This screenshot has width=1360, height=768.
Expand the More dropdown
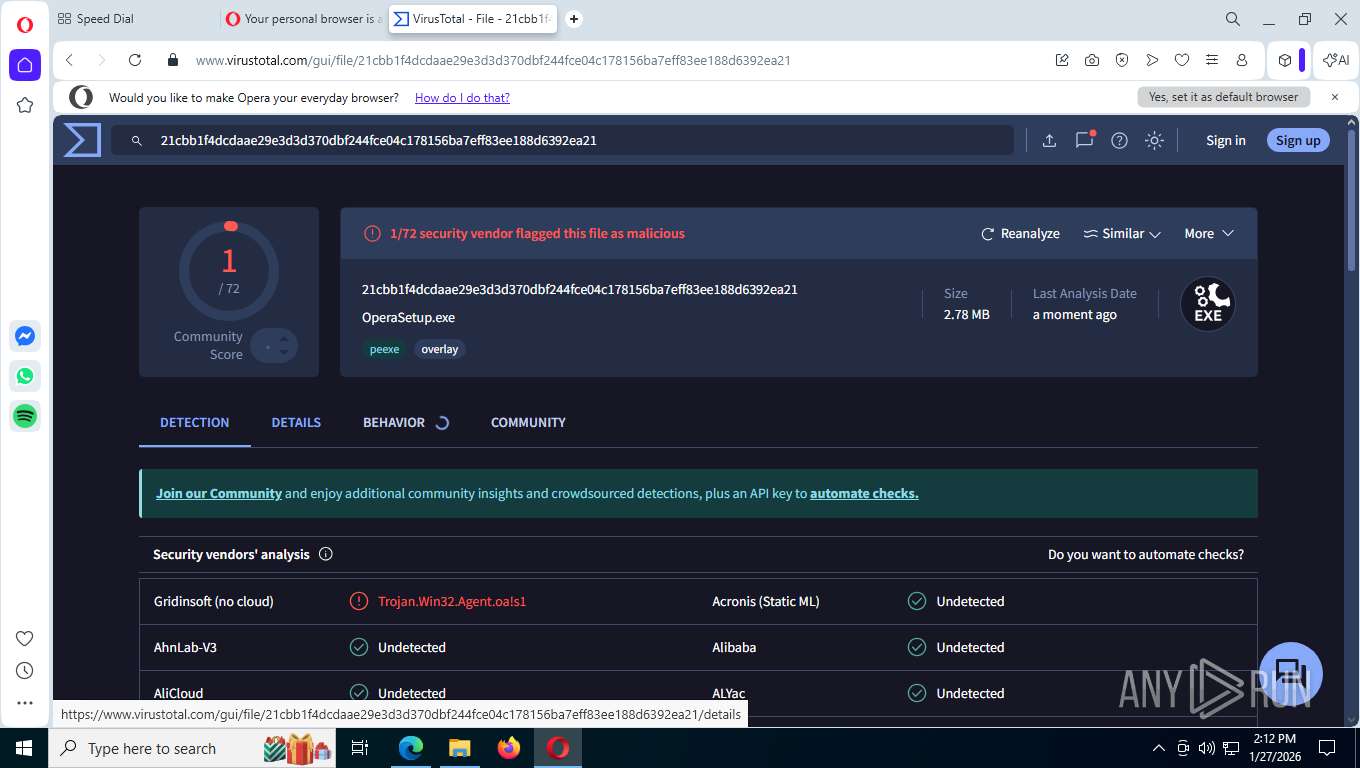coord(1209,233)
